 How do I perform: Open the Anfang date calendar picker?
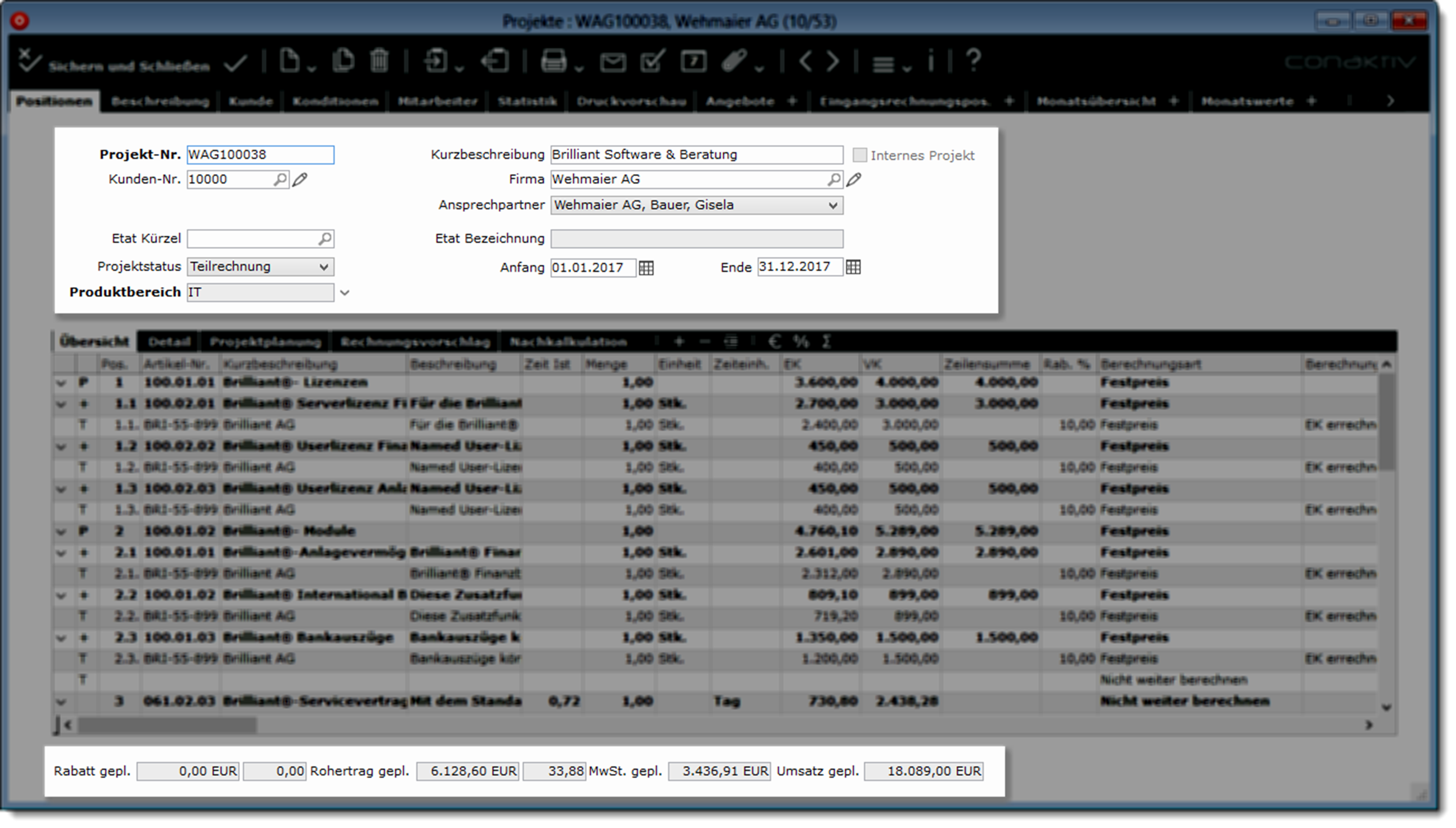point(646,267)
